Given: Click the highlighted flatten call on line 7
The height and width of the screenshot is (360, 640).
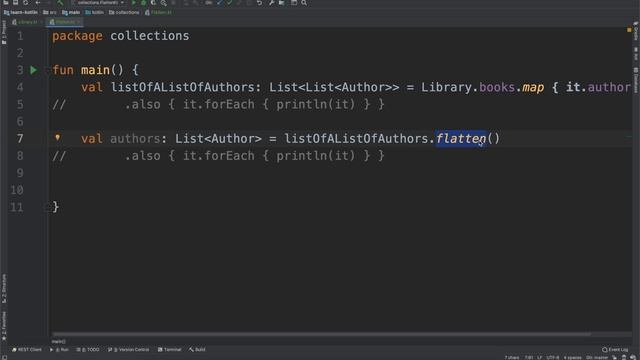Looking at the screenshot, I should tap(461, 139).
